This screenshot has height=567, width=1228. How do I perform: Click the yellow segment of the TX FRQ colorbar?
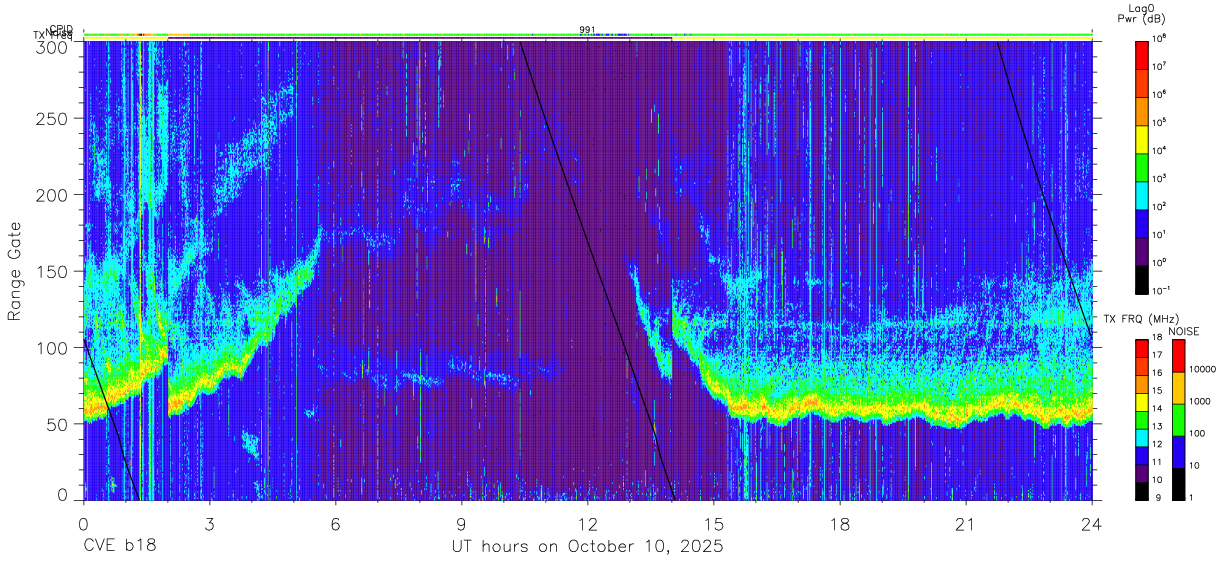(x=1142, y=400)
